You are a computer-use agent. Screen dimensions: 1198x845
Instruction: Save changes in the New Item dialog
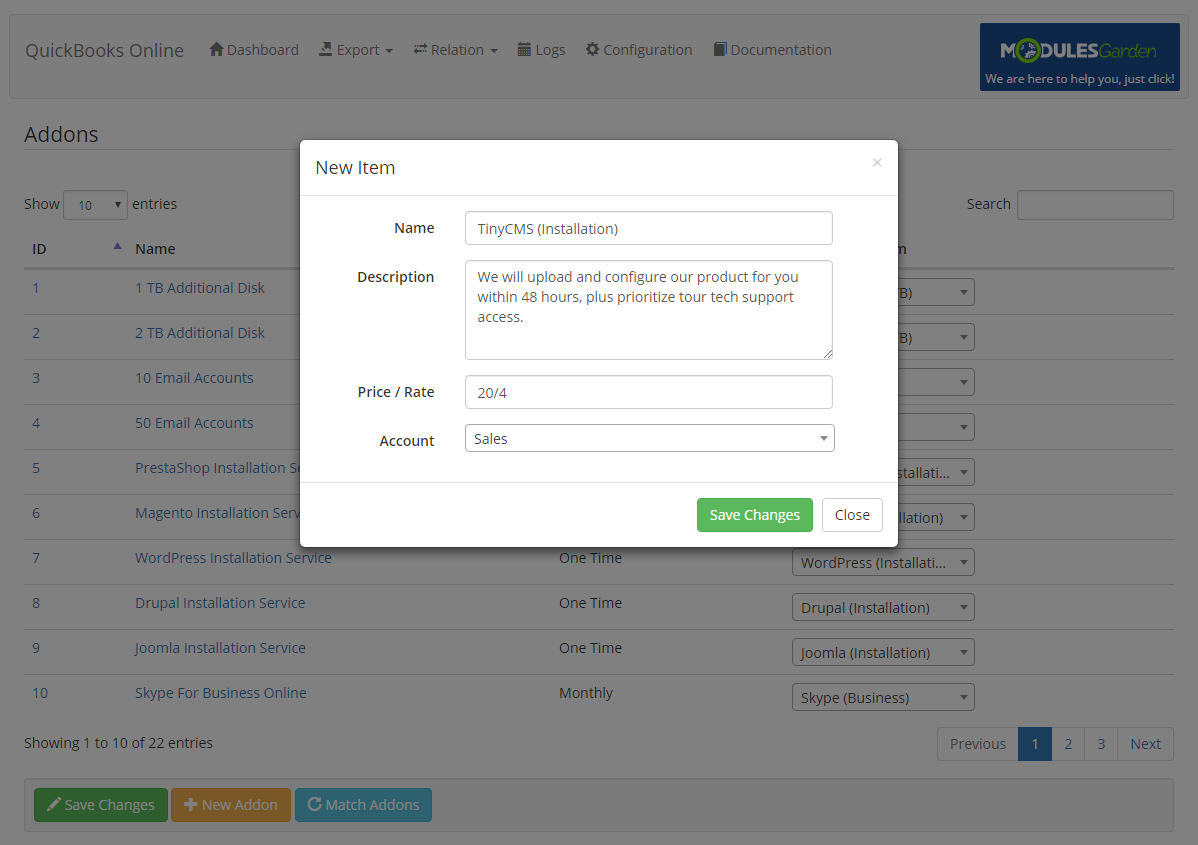click(x=755, y=515)
